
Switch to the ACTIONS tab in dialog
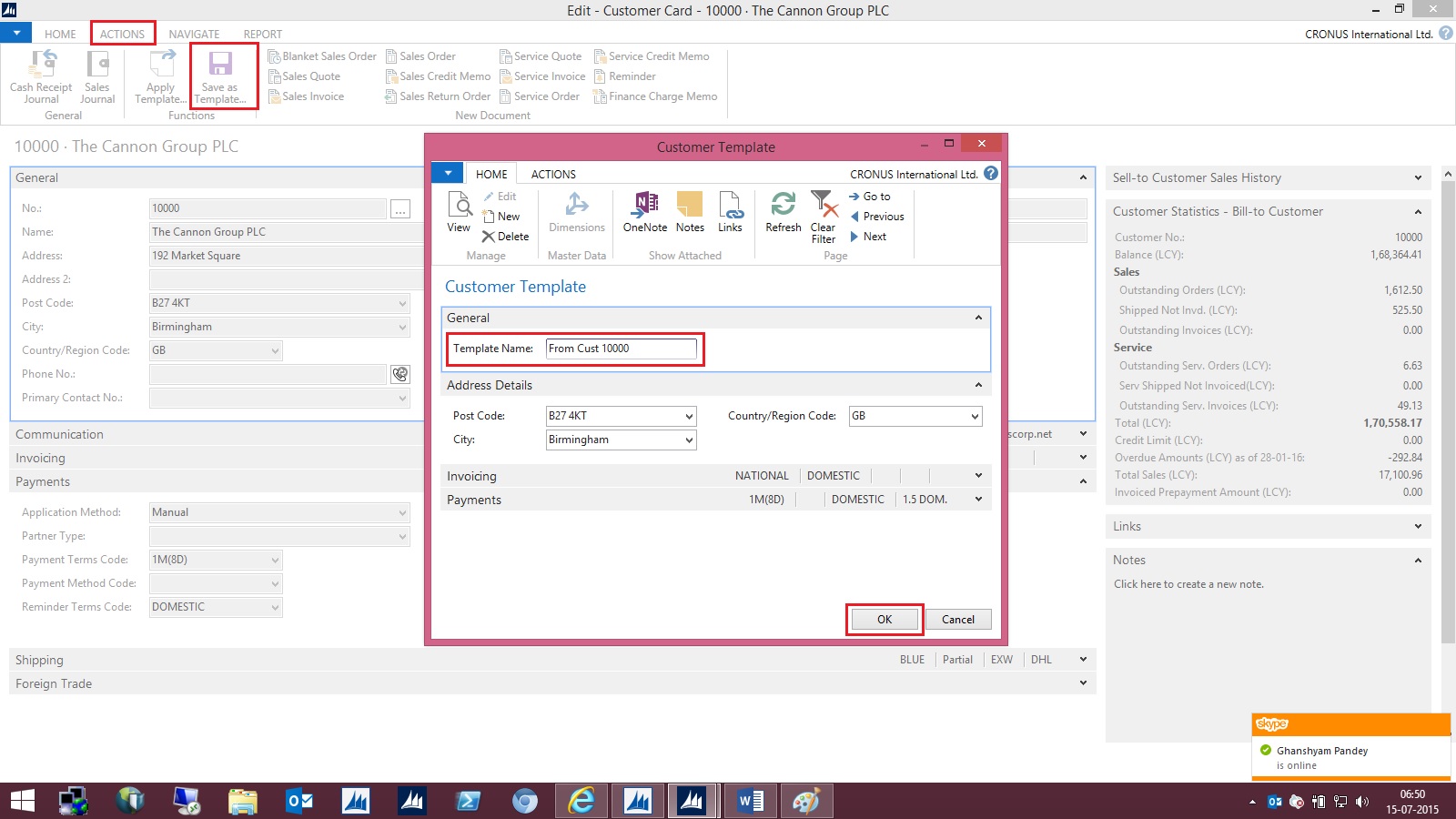553,174
